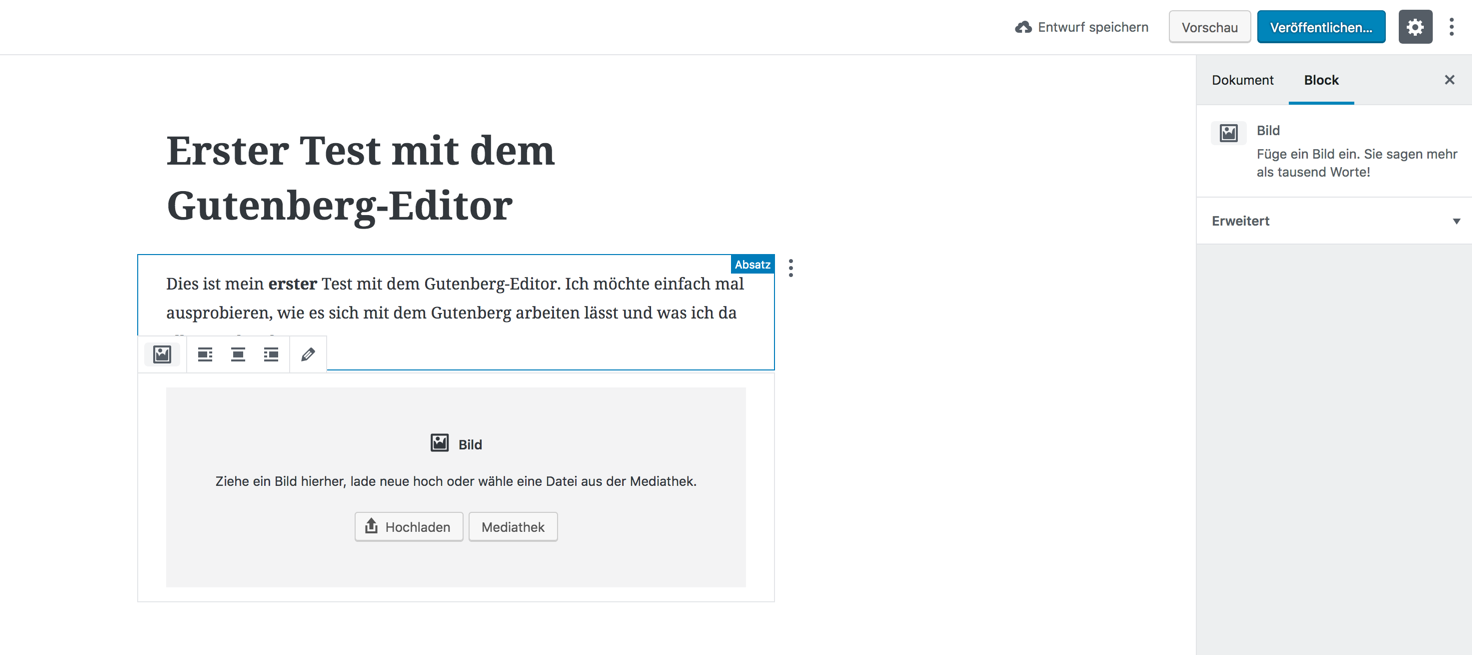Viewport: 1472px width, 655px height.
Task: Toggle the settings sidebar with gear icon
Action: [x=1415, y=27]
